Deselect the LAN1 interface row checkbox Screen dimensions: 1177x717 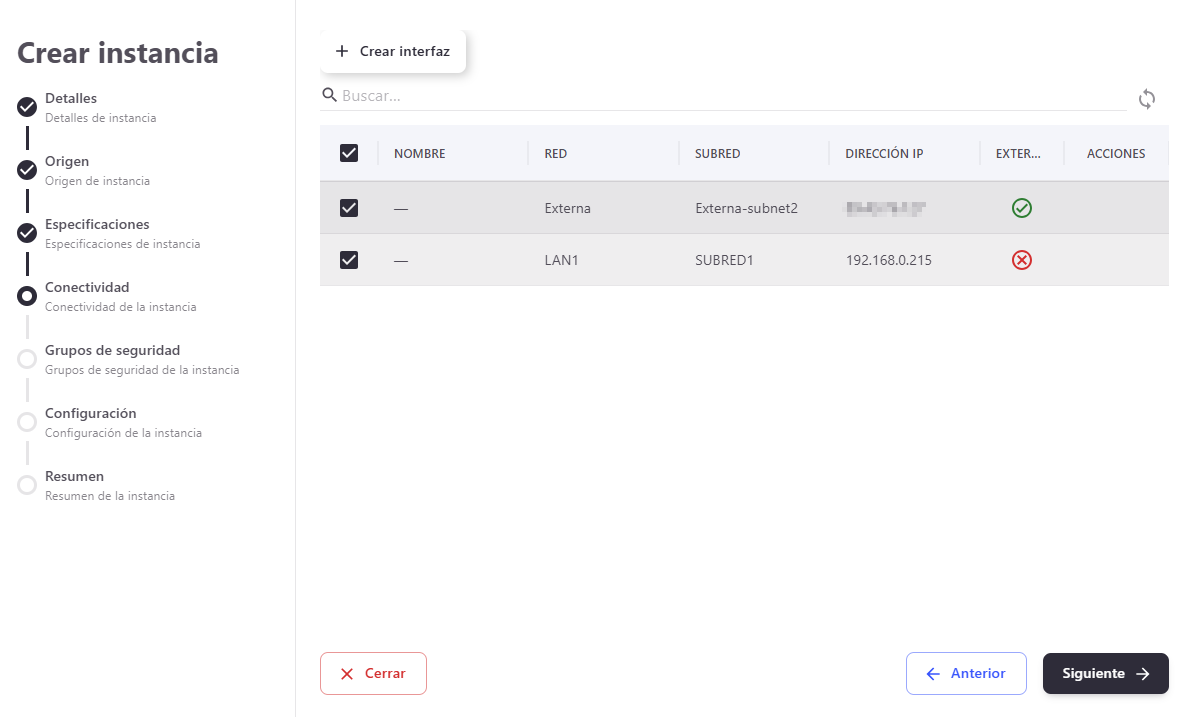[x=349, y=260]
